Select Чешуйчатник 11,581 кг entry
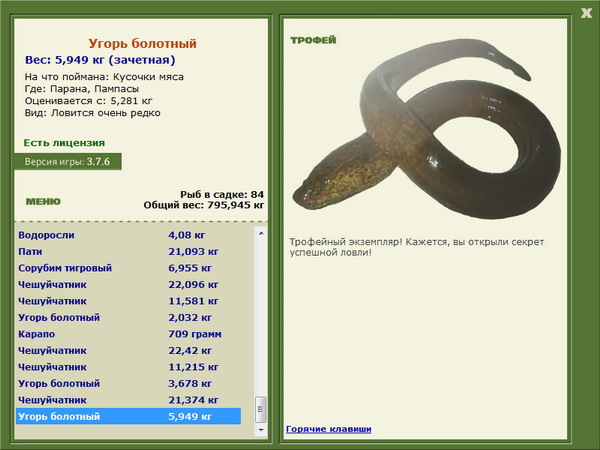Viewport: 600px width, 450px height. click(129, 301)
